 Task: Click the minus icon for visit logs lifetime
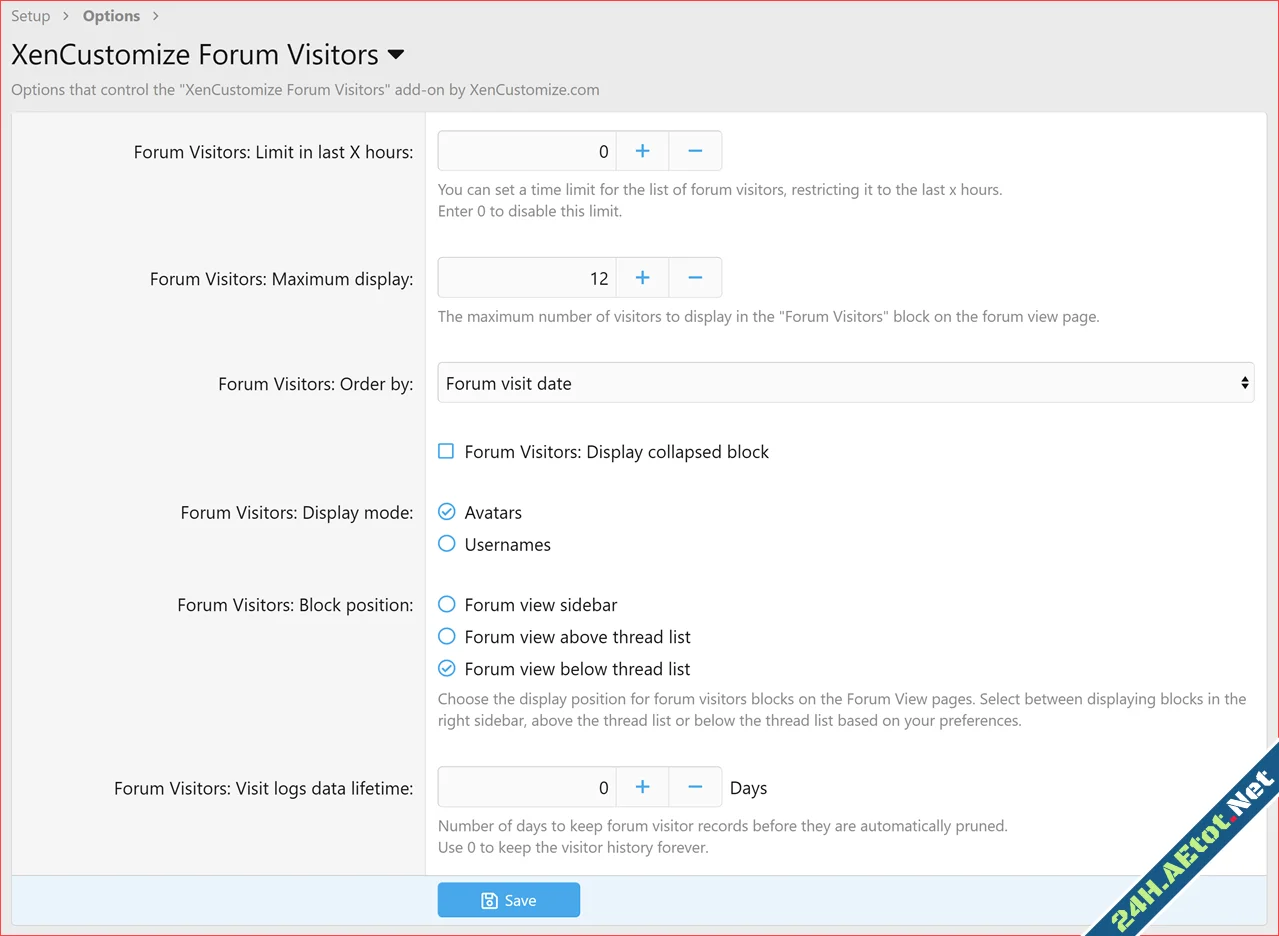coord(694,787)
